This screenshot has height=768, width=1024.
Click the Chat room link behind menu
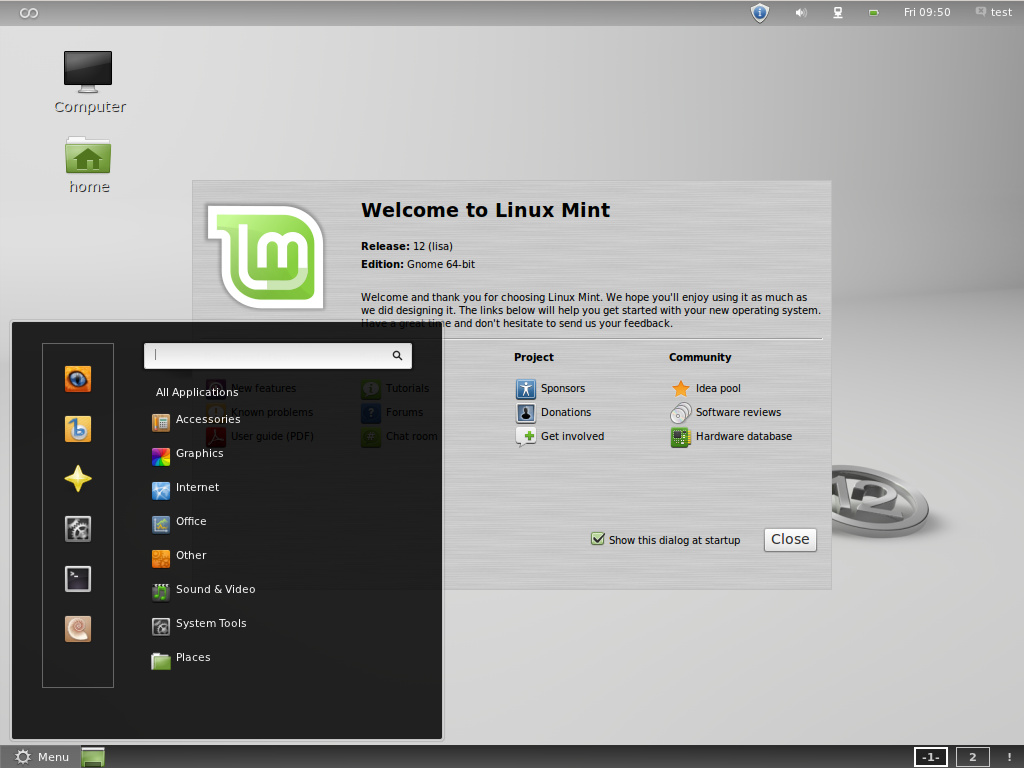click(x=411, y=436)
